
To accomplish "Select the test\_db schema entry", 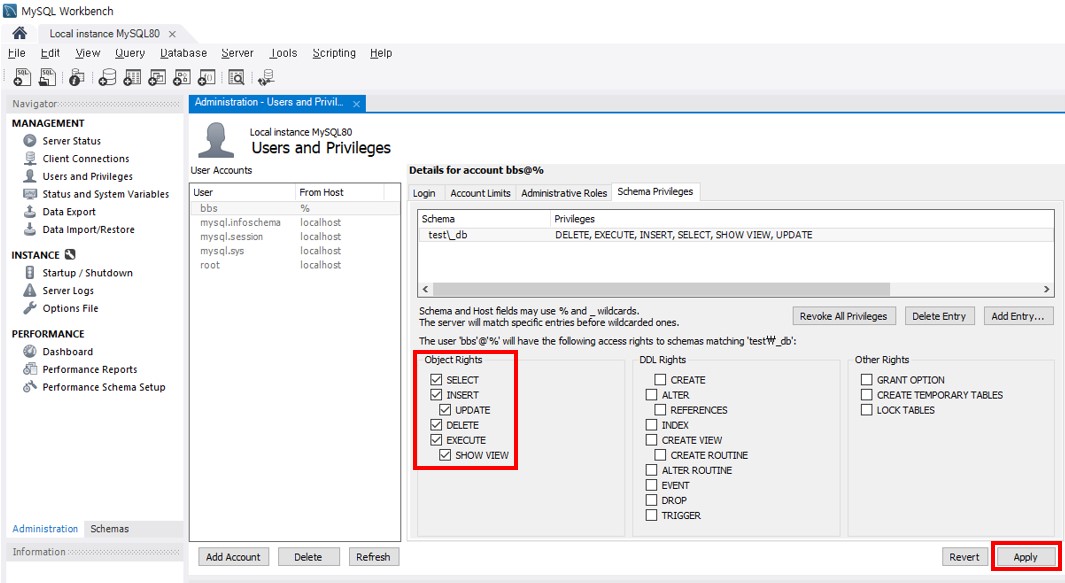I will pos(735,234).
